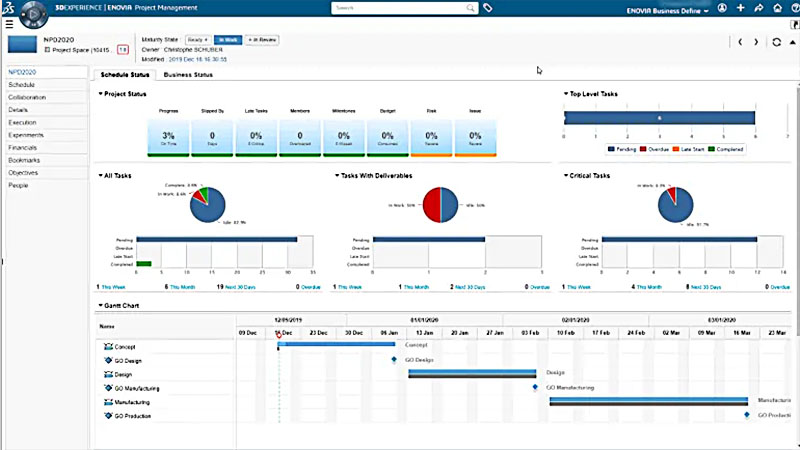Go to previous item arrow
800x450 pixels.
pyautogui.click(x=740, y=42)
